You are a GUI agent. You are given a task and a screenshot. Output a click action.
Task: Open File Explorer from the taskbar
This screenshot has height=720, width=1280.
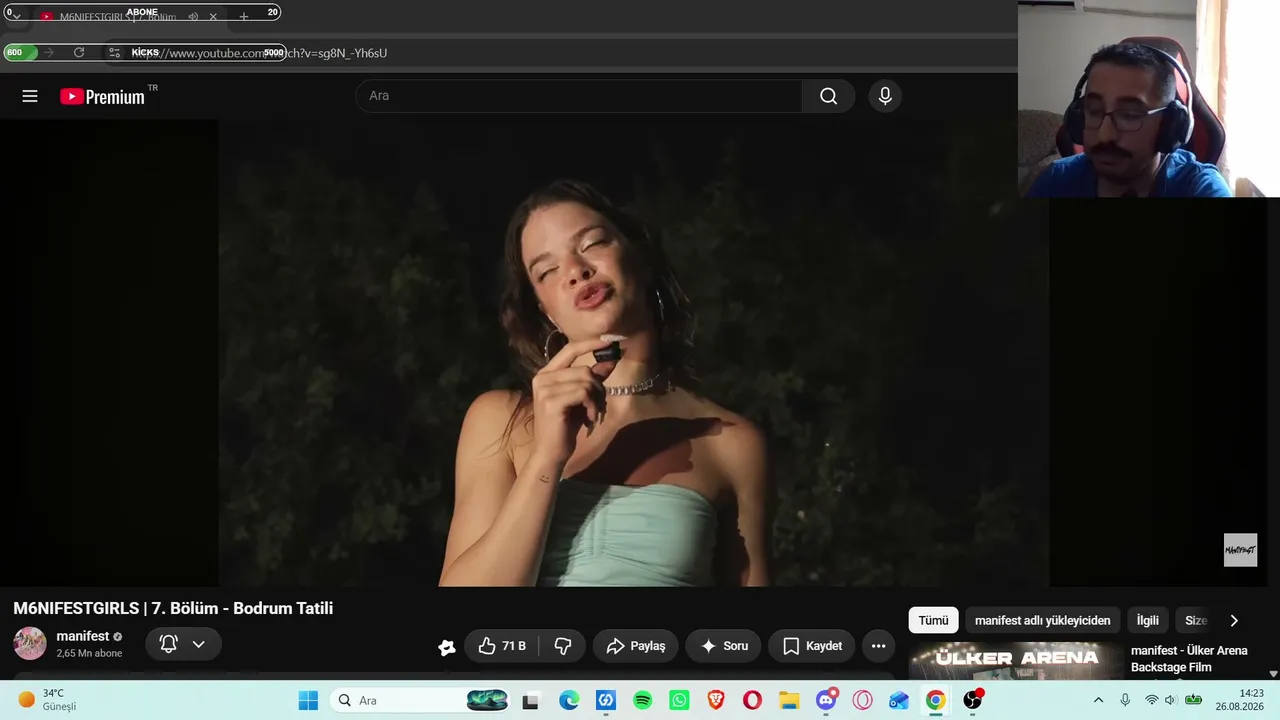(790, 700)
